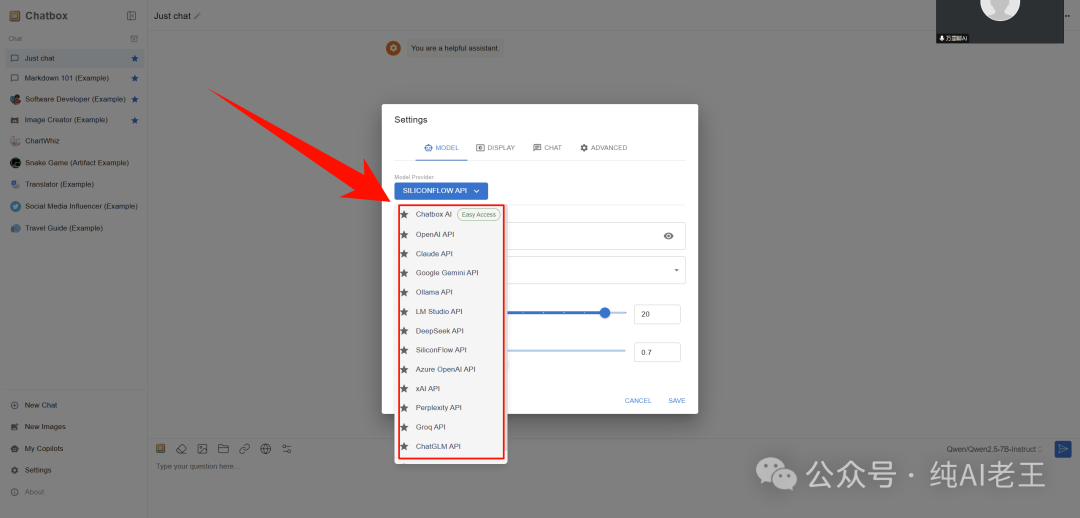1080x518 pixels.
Task: Open the Social Media Influencer (Example) conversation
Action: pyautogui.click(x=74, y=206)
